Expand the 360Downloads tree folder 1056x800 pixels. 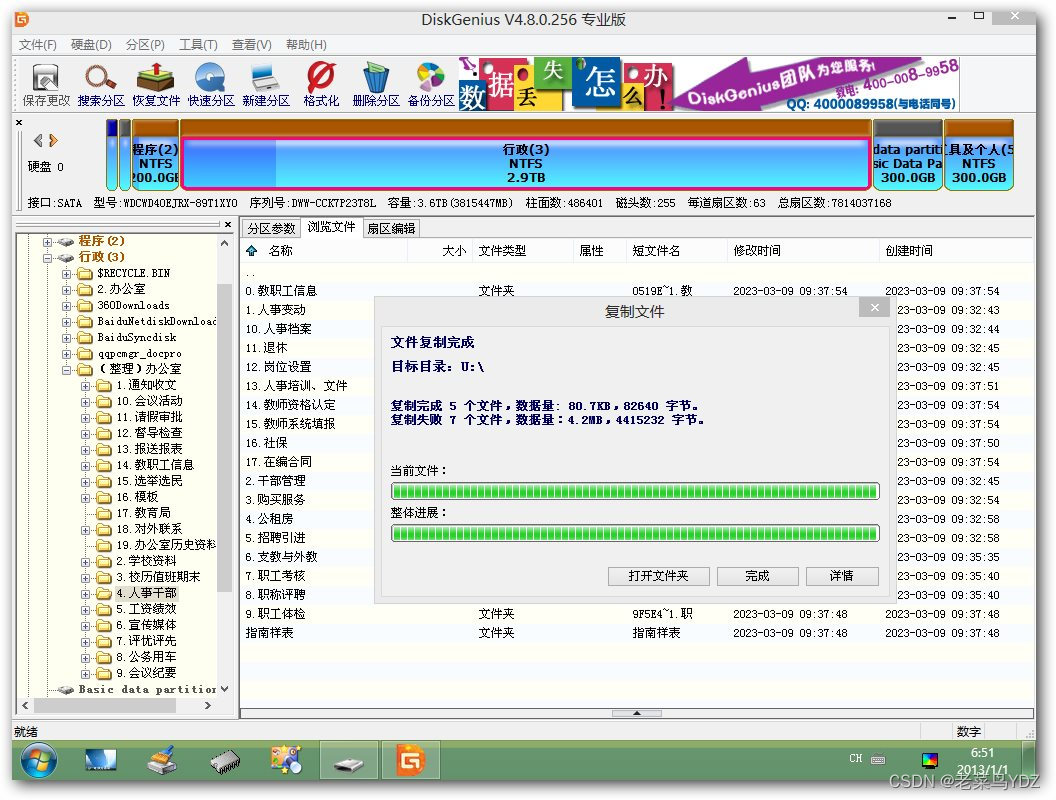66,306
